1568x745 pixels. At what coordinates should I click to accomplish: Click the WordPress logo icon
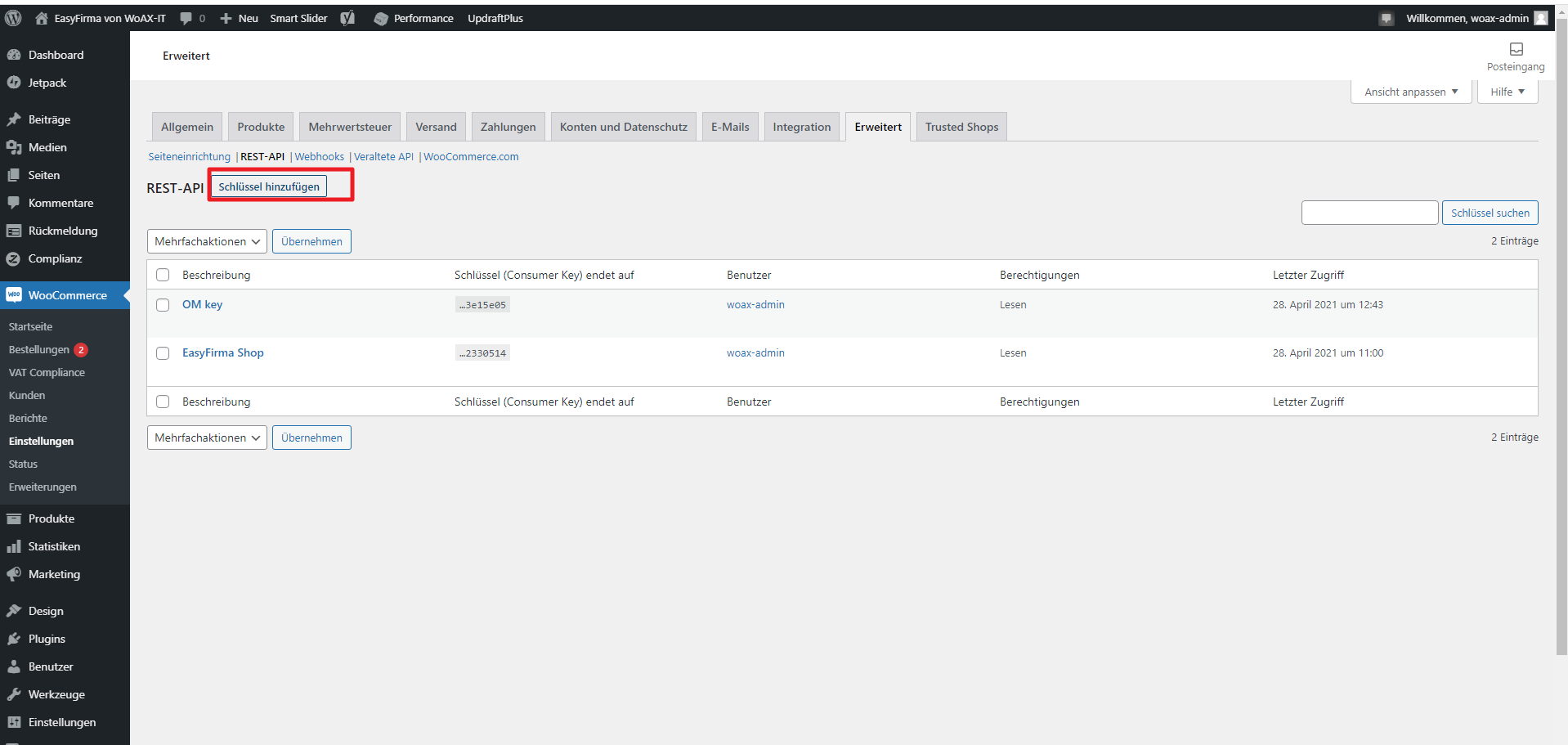point(13,18)
